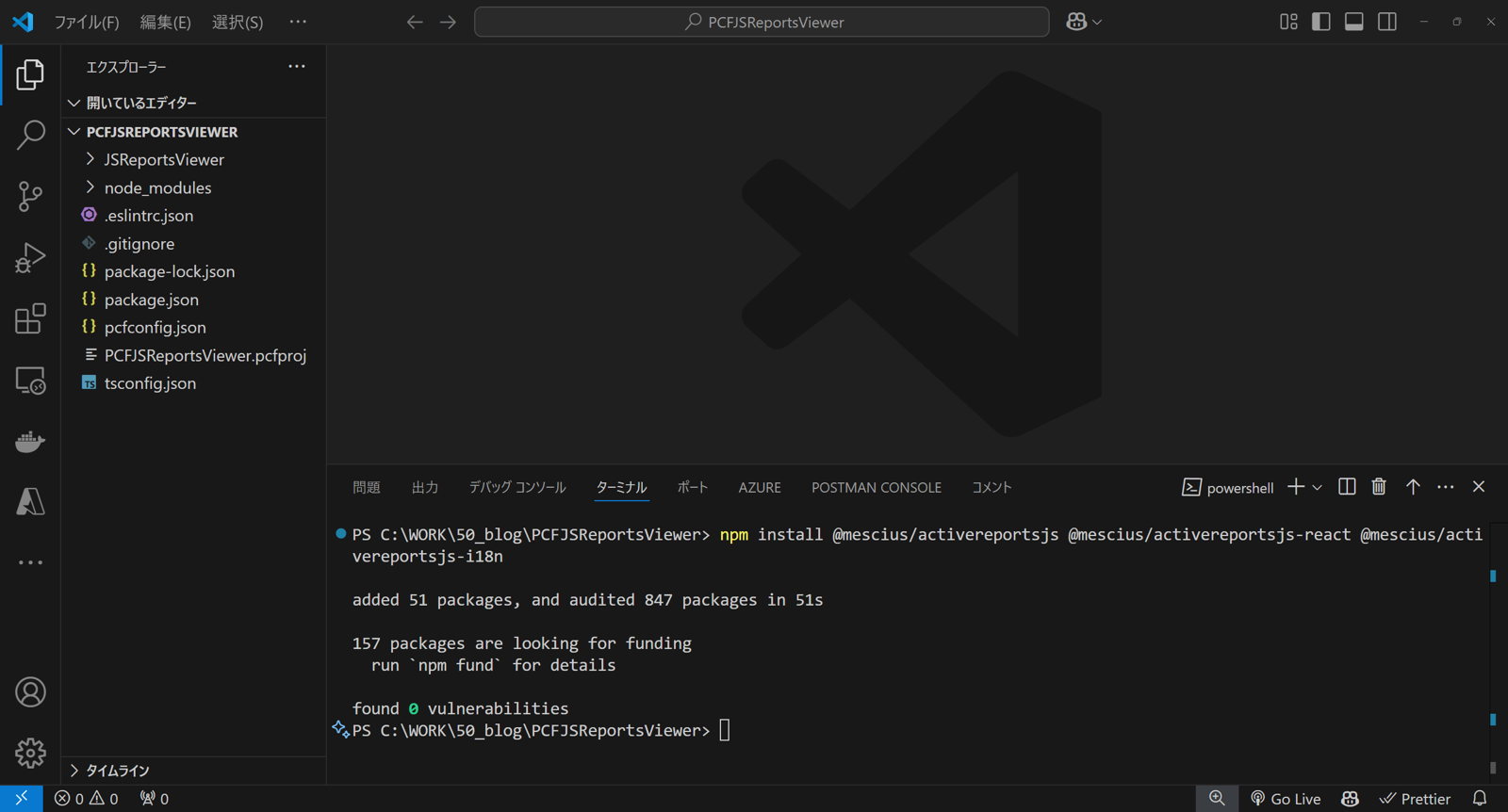Open terminal panel more actions menu

pyautogui.click(x=1446, y=487)
